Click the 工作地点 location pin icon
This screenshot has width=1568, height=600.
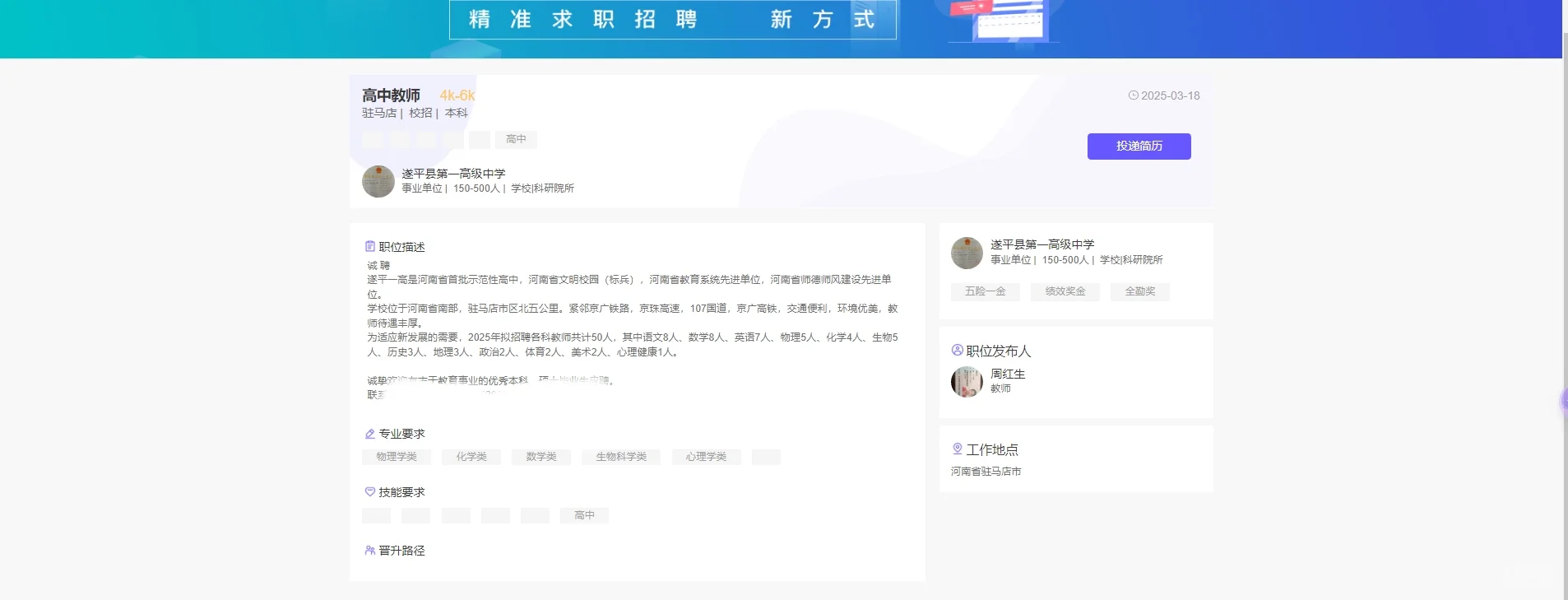click(958, 449)
